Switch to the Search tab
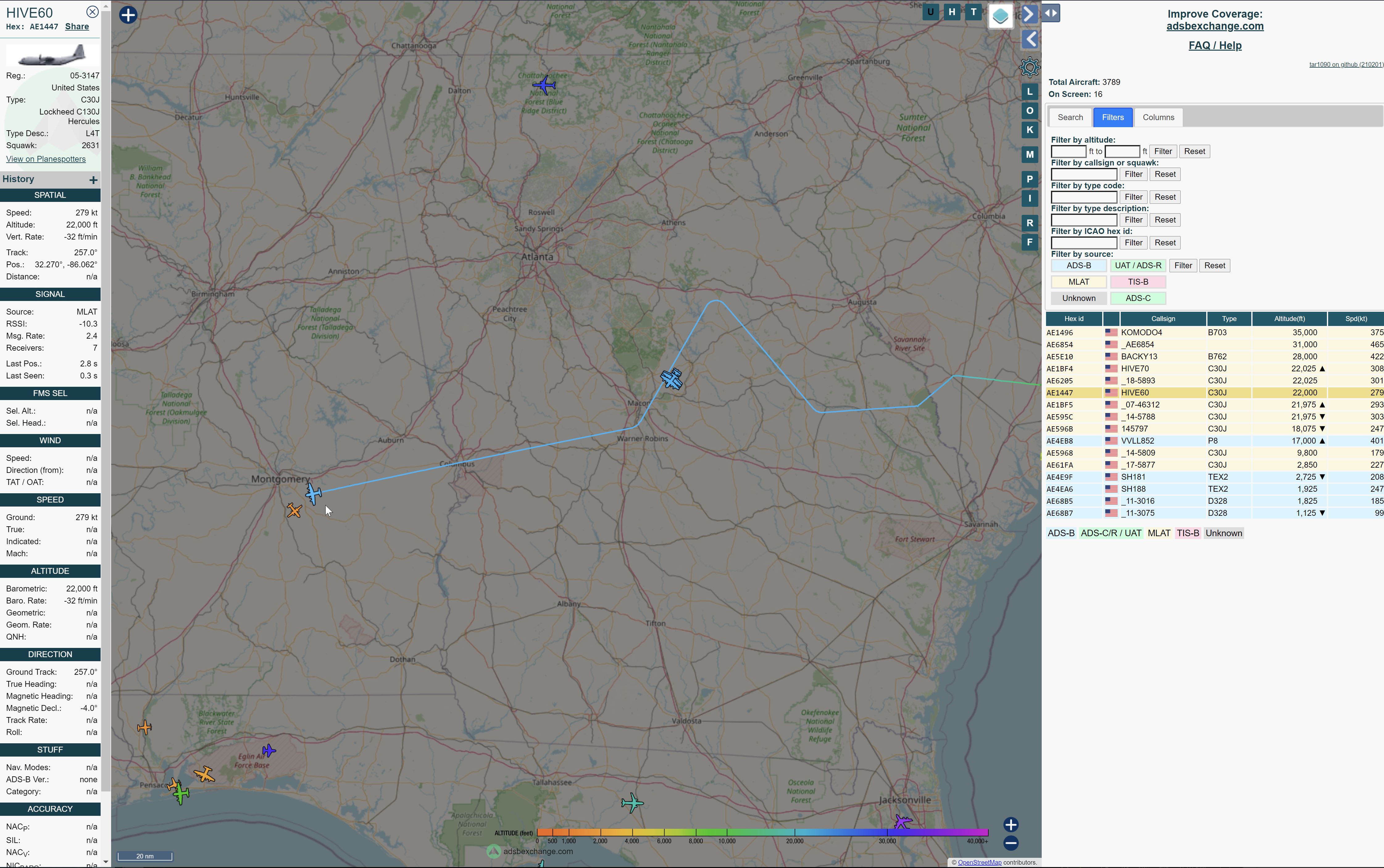Viewport: 1384px width, 868px height. [1070, 117]
